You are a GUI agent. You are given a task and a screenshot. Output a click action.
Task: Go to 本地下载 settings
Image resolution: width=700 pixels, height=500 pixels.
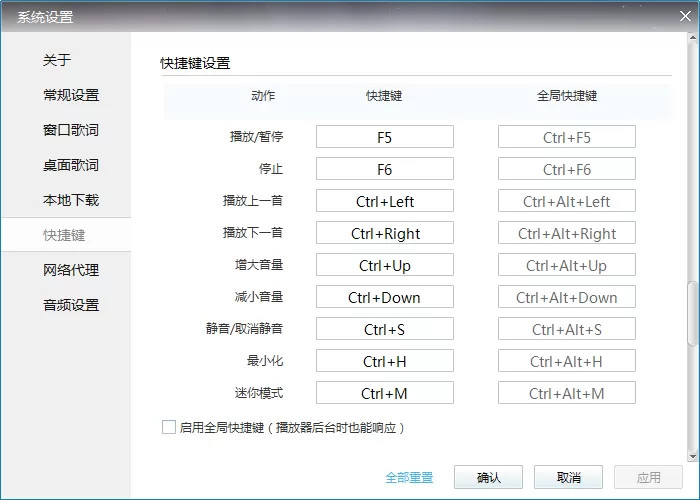point(71,200)
